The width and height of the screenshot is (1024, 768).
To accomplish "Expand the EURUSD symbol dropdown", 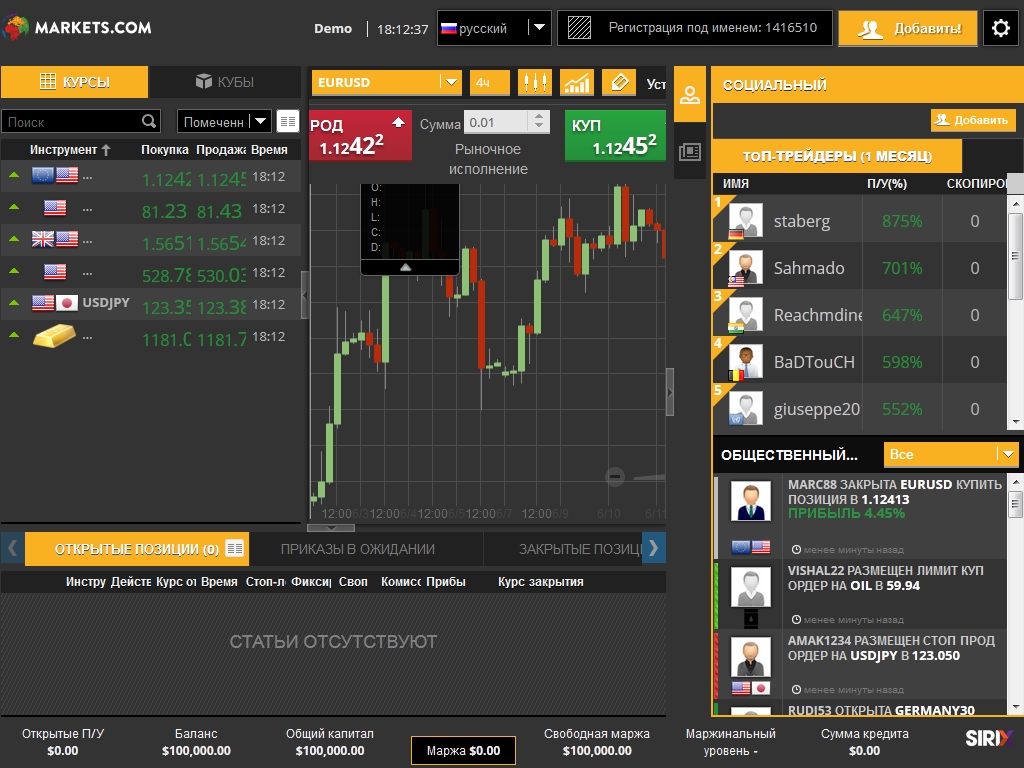I will pos(450,83).
